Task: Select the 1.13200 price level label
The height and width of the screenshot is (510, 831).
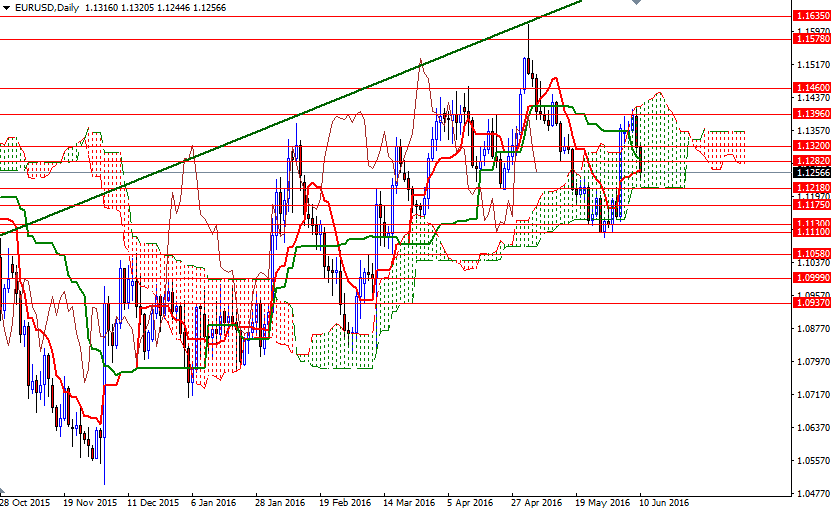Action: click(810, 146)
